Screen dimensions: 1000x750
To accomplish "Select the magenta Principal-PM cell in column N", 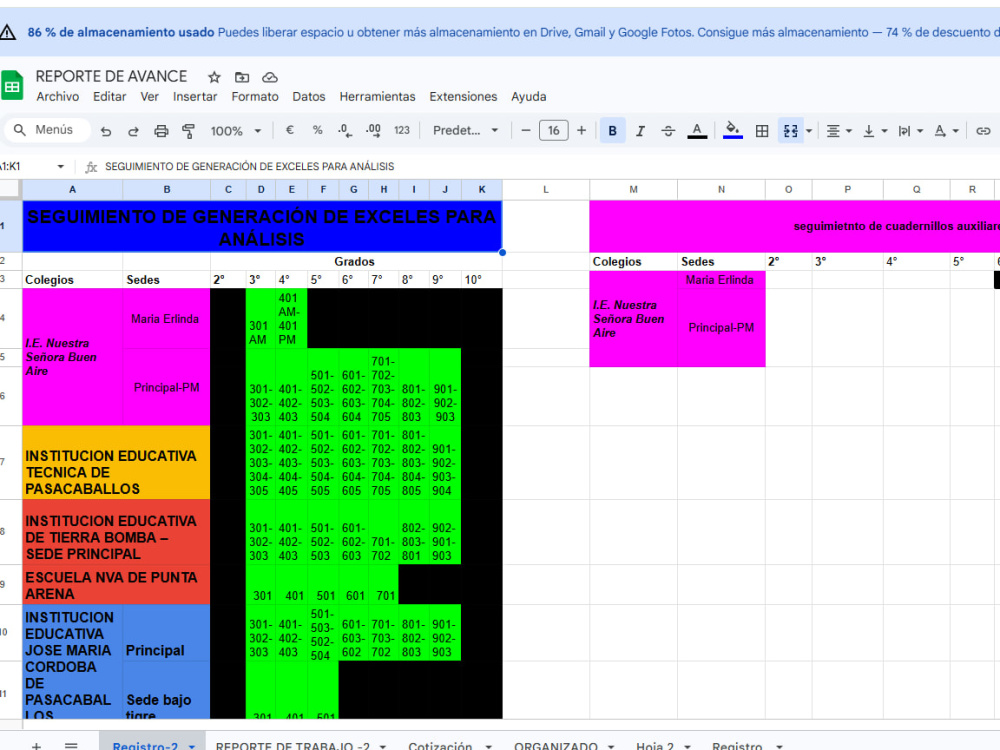I will click(721, 327).
